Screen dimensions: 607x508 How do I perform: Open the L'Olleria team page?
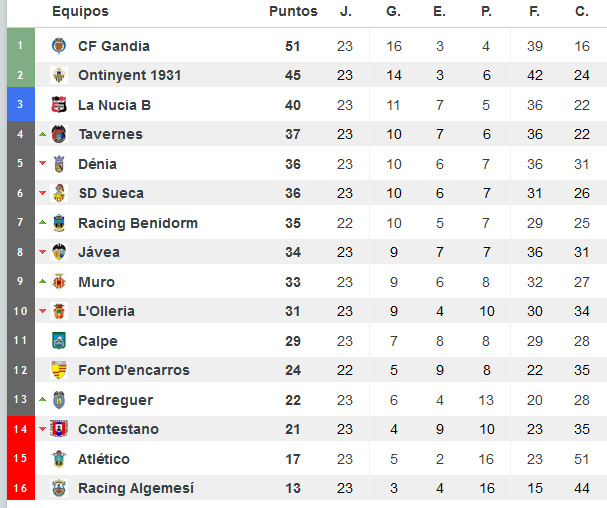click(x=106, y=311)
